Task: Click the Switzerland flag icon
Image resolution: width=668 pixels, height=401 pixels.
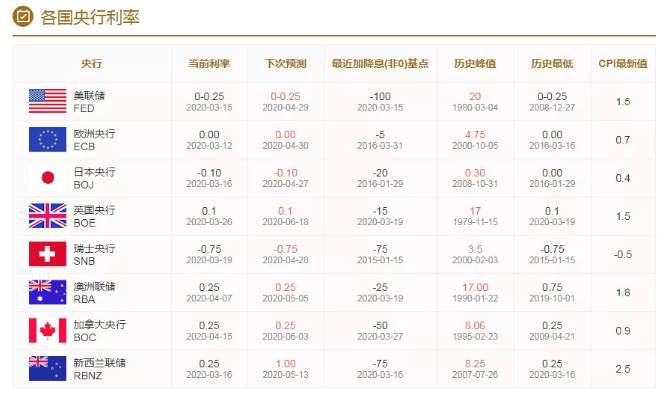Action: (x=47, y=254)
